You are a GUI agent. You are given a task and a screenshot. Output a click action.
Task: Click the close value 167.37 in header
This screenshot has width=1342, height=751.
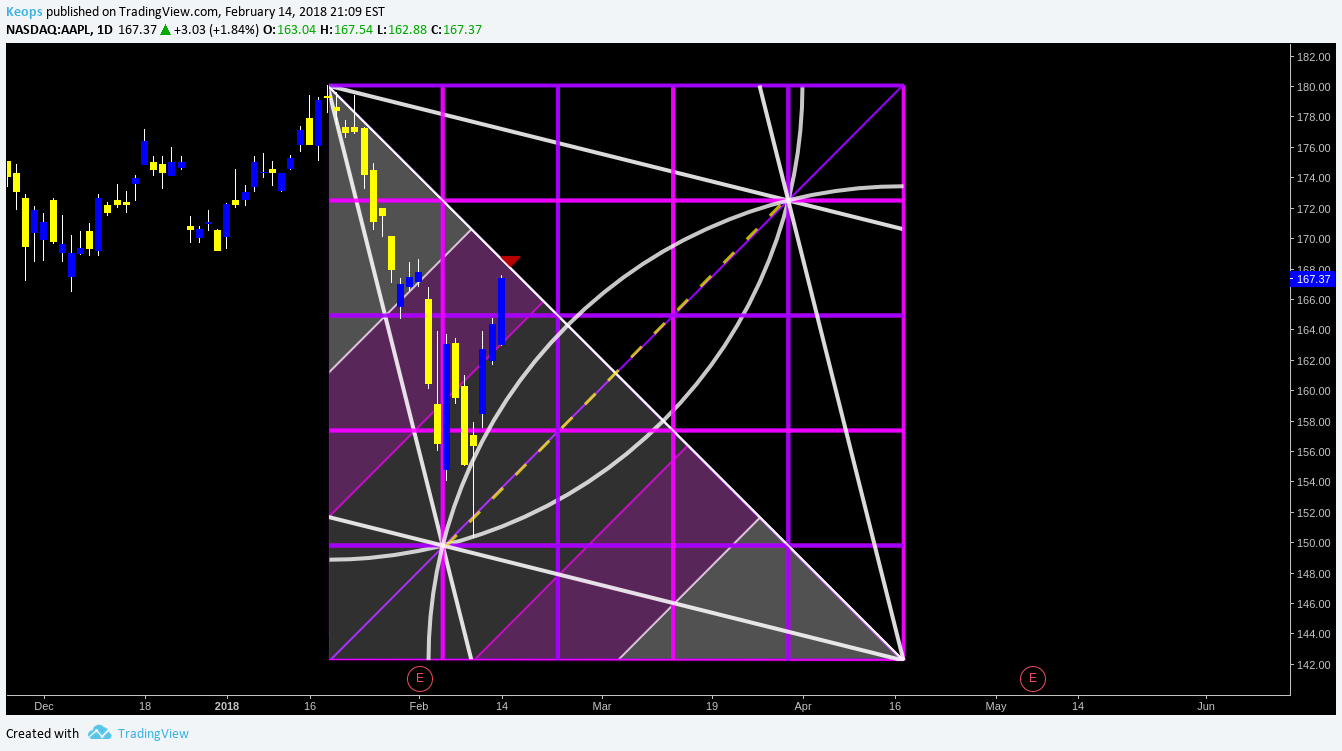click(463, 29)
